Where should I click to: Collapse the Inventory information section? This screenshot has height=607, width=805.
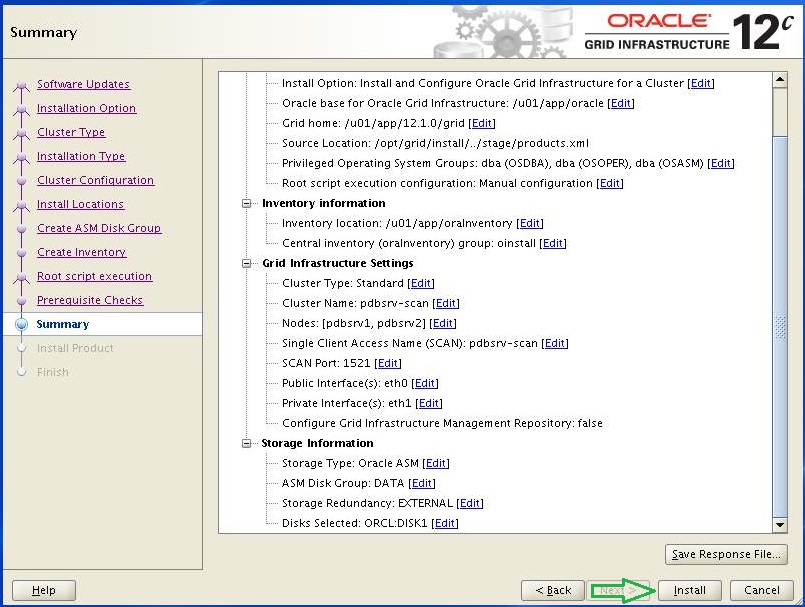point(246,203)
